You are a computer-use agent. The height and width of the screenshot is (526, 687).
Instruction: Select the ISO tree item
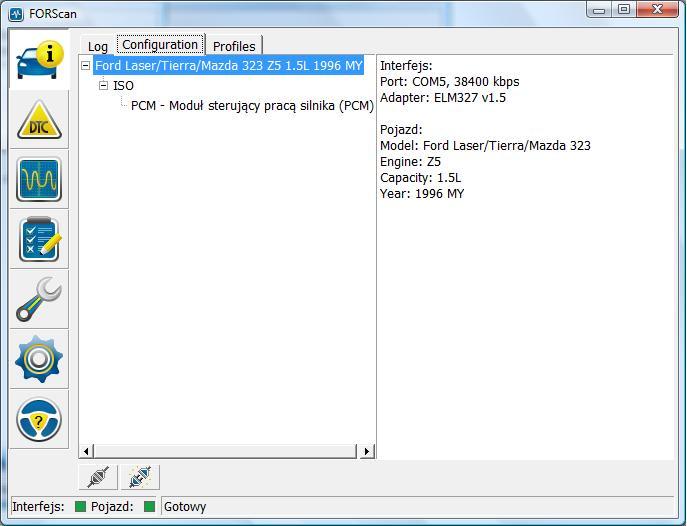coord(123,86)
